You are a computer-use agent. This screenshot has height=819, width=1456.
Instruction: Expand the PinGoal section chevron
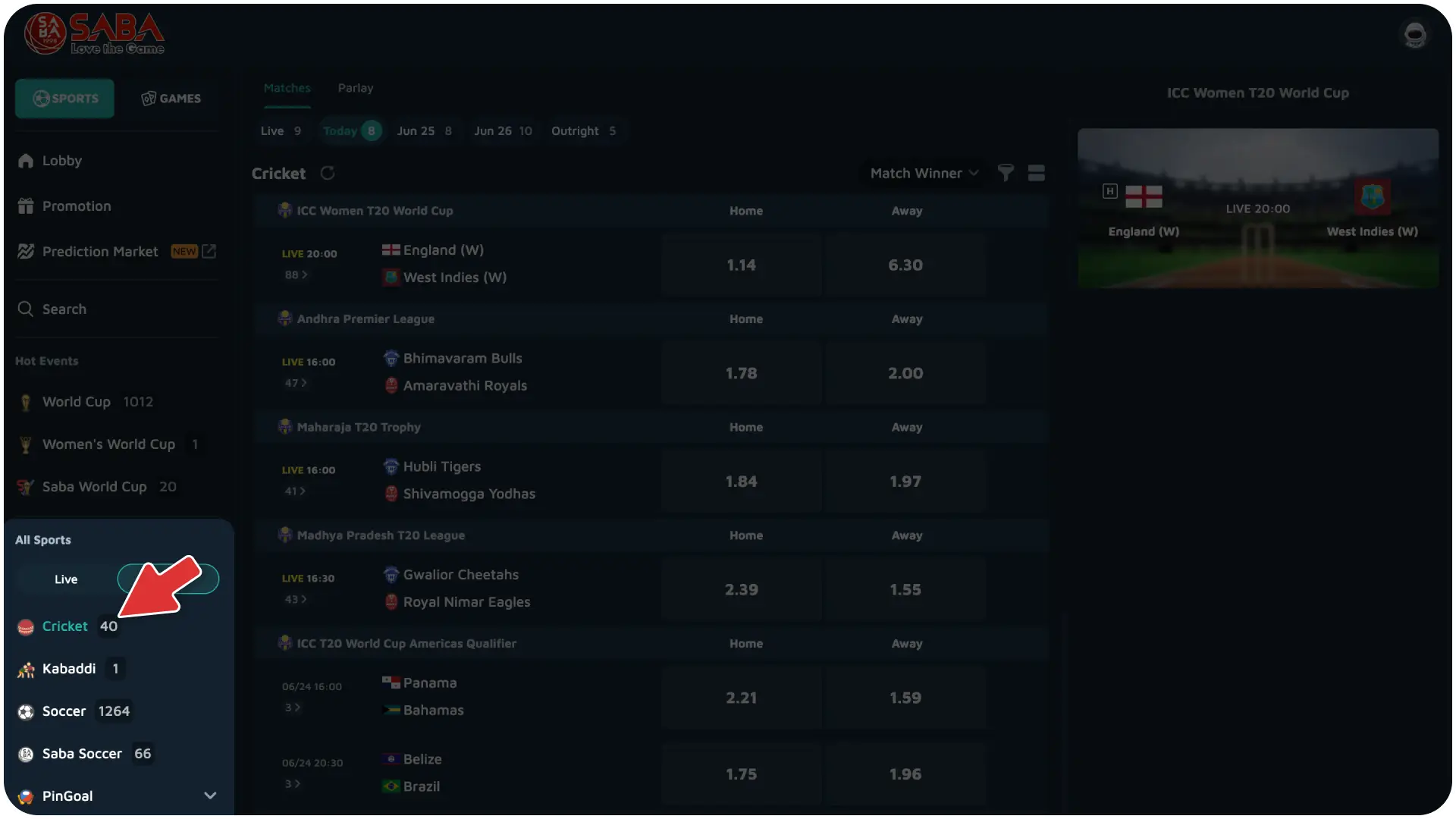pos(211,796)
